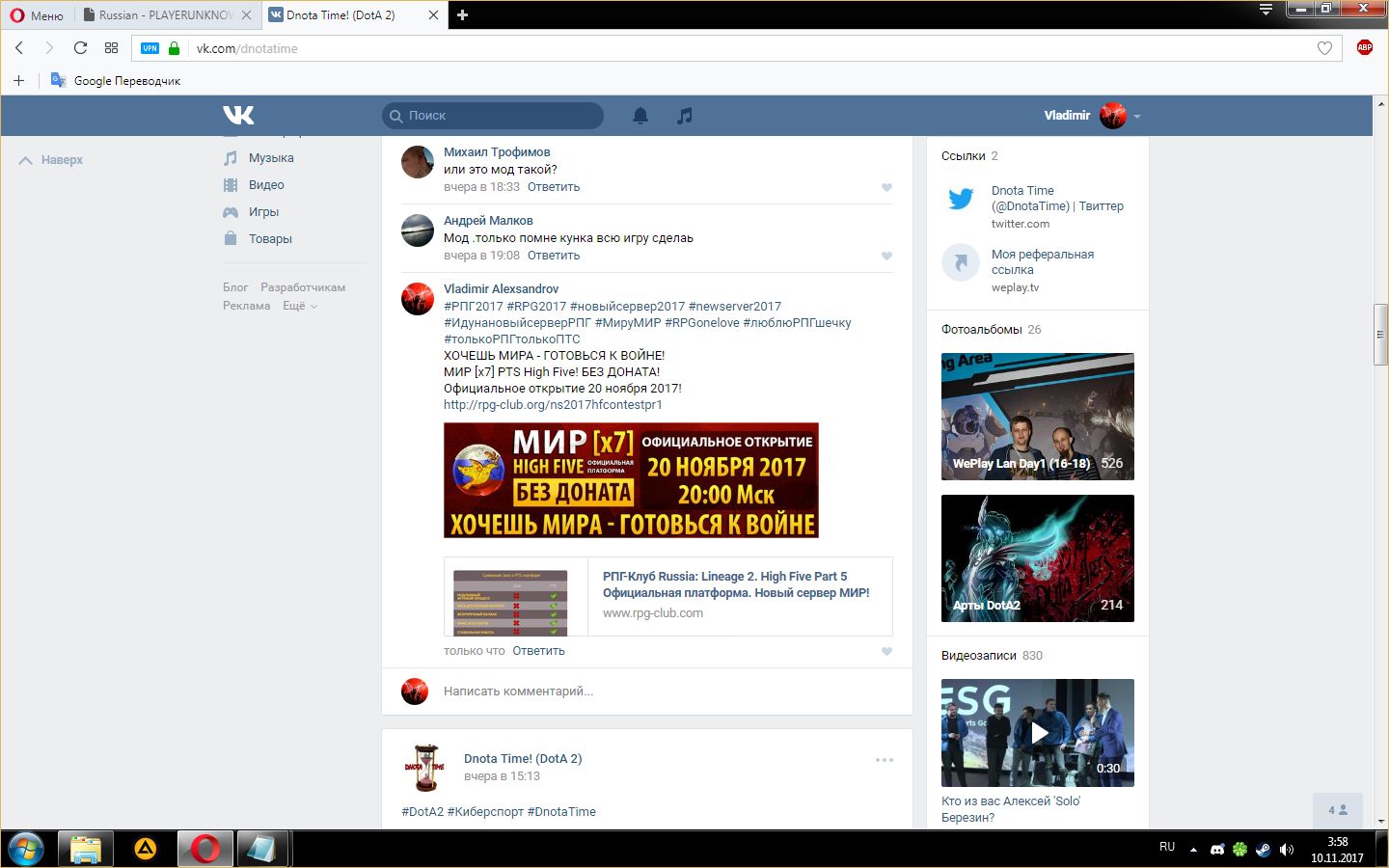
Task: Click the VK logo home icon
Action: click(x=238, y=116)
